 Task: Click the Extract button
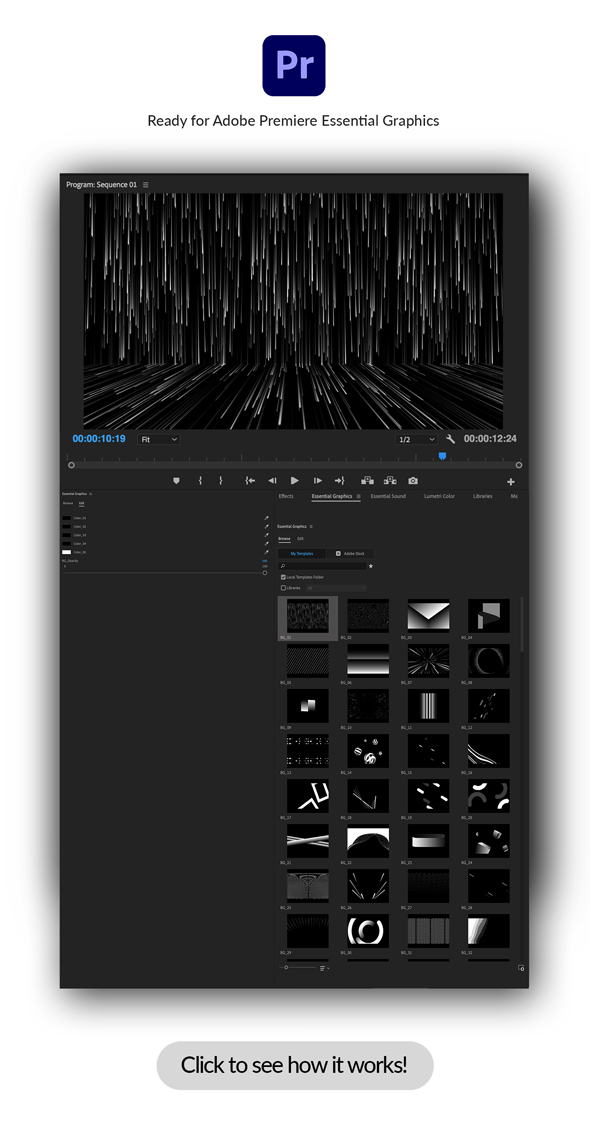(x=390, y=481)
